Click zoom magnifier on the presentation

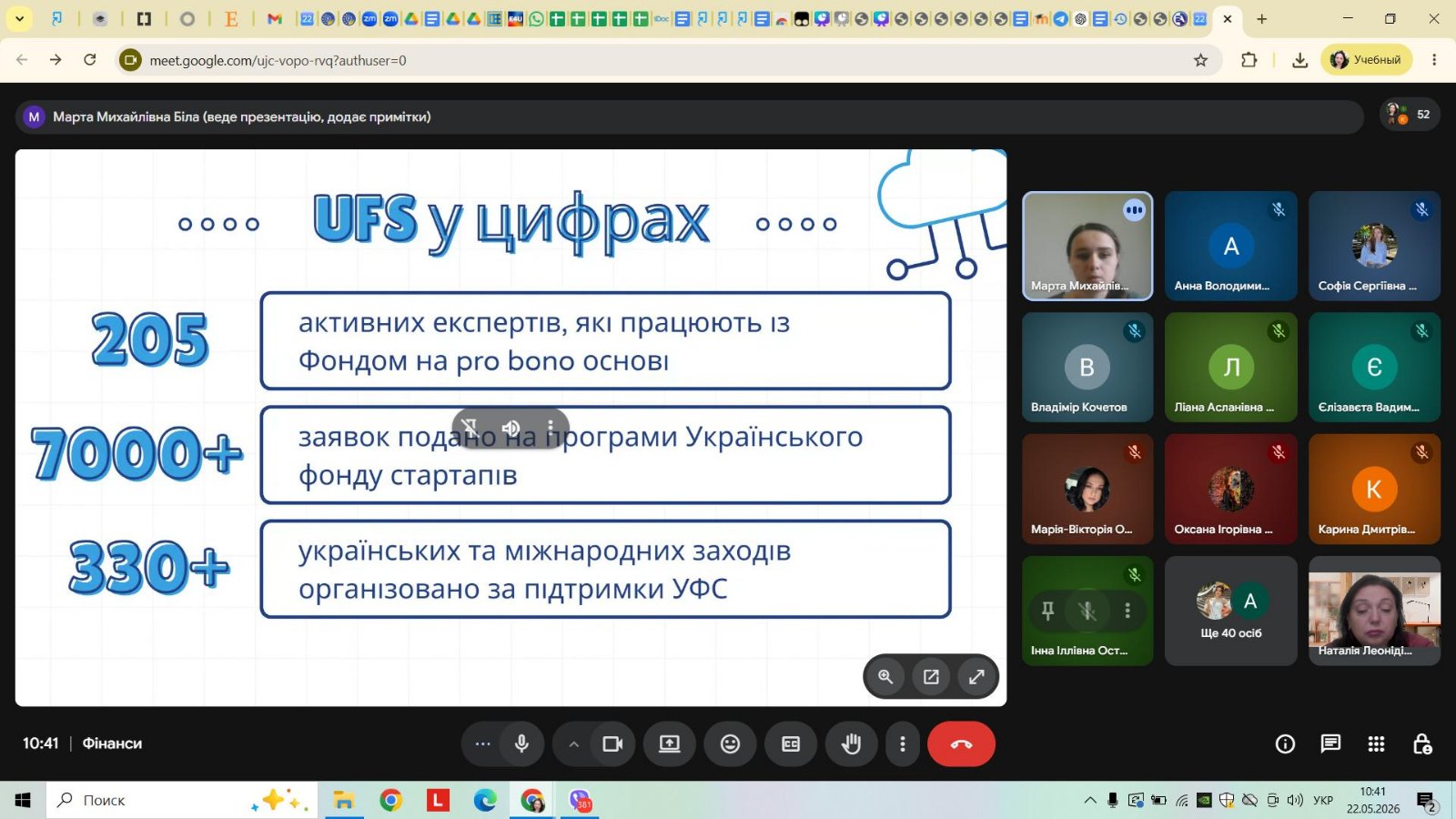click(x=885, y=676)
